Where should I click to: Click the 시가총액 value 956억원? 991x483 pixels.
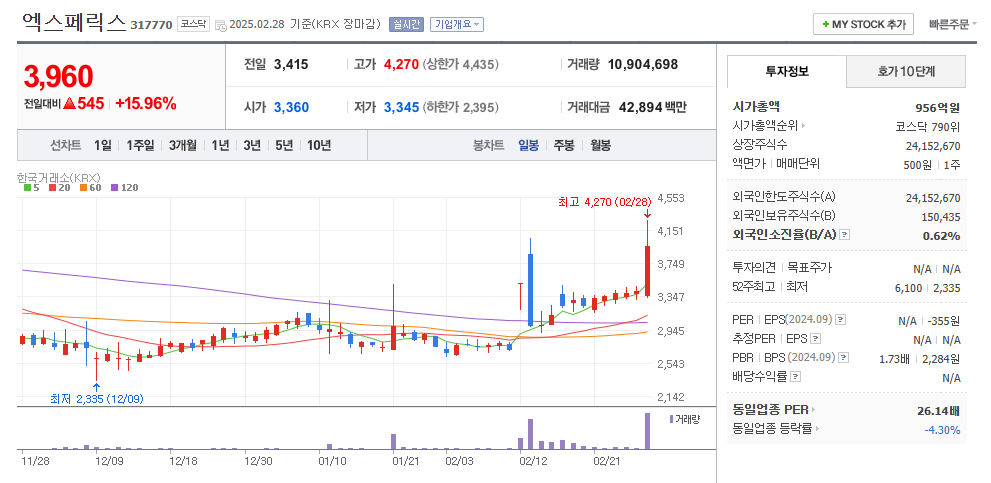click(937, 107)
